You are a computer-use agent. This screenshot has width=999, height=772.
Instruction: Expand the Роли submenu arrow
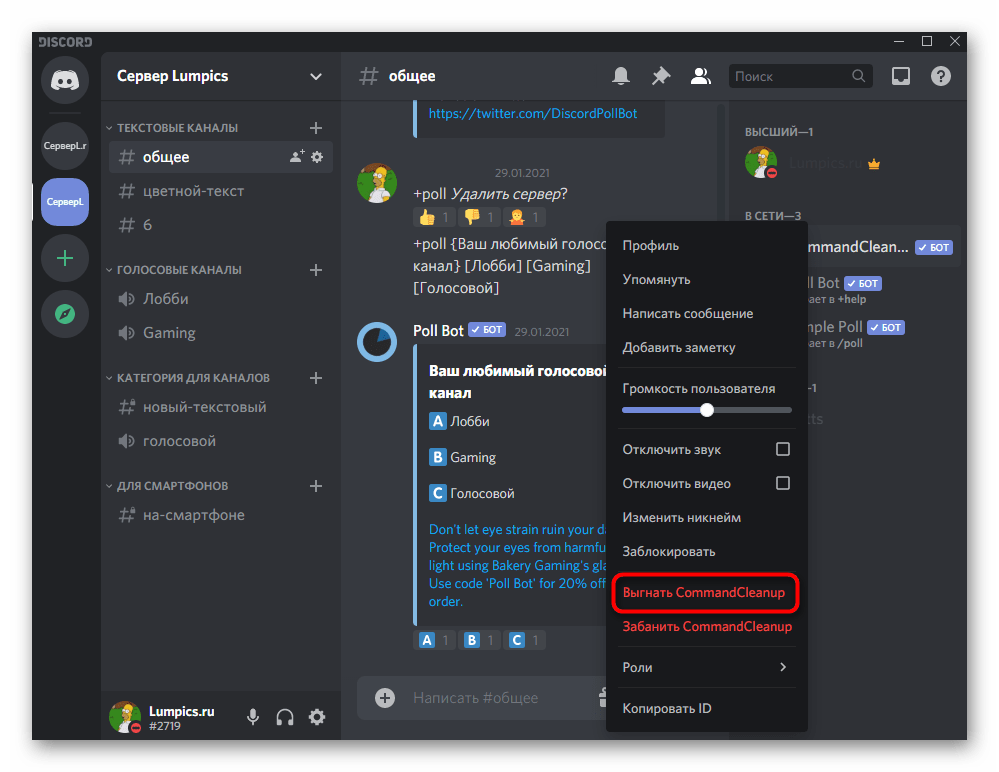pos(782,667)
